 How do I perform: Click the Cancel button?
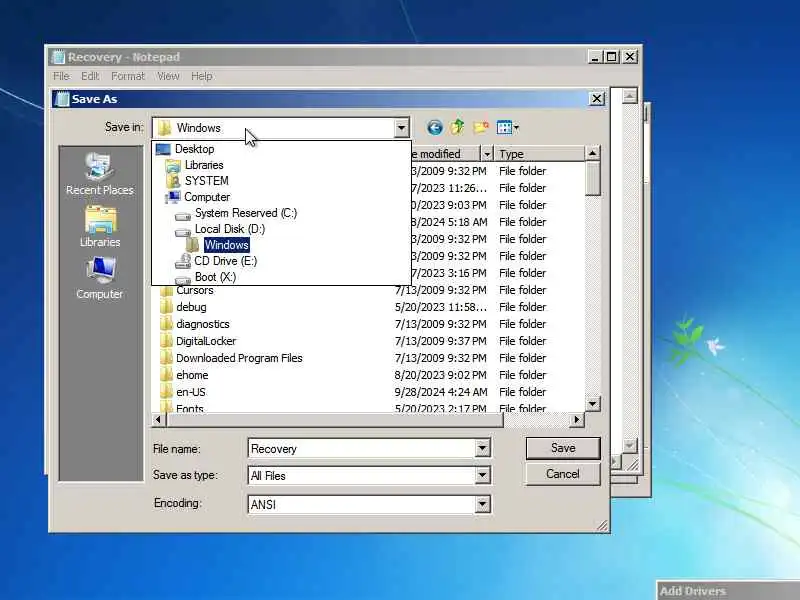coord(563,474)
